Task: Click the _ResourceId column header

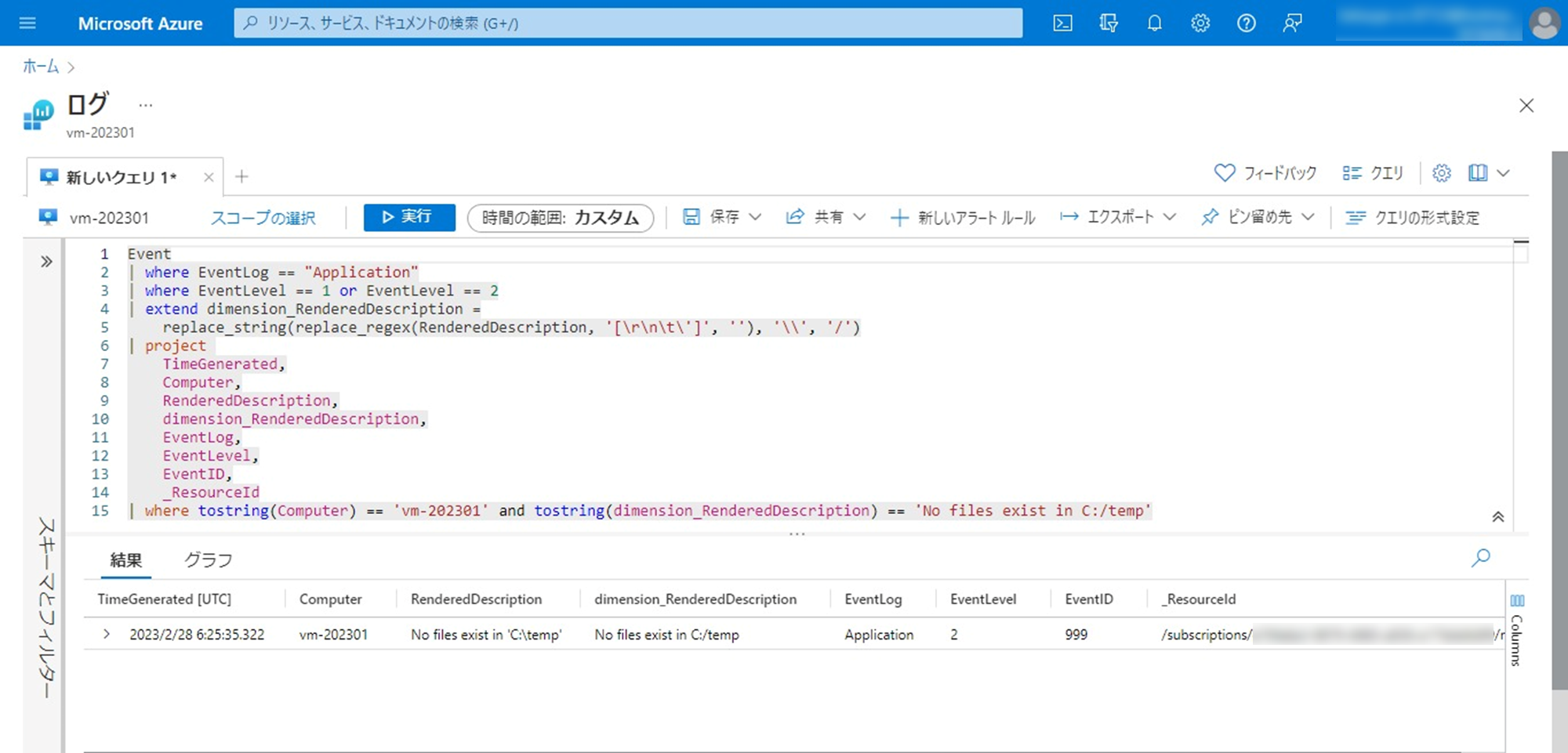Action: click(x=1199, y=599)
